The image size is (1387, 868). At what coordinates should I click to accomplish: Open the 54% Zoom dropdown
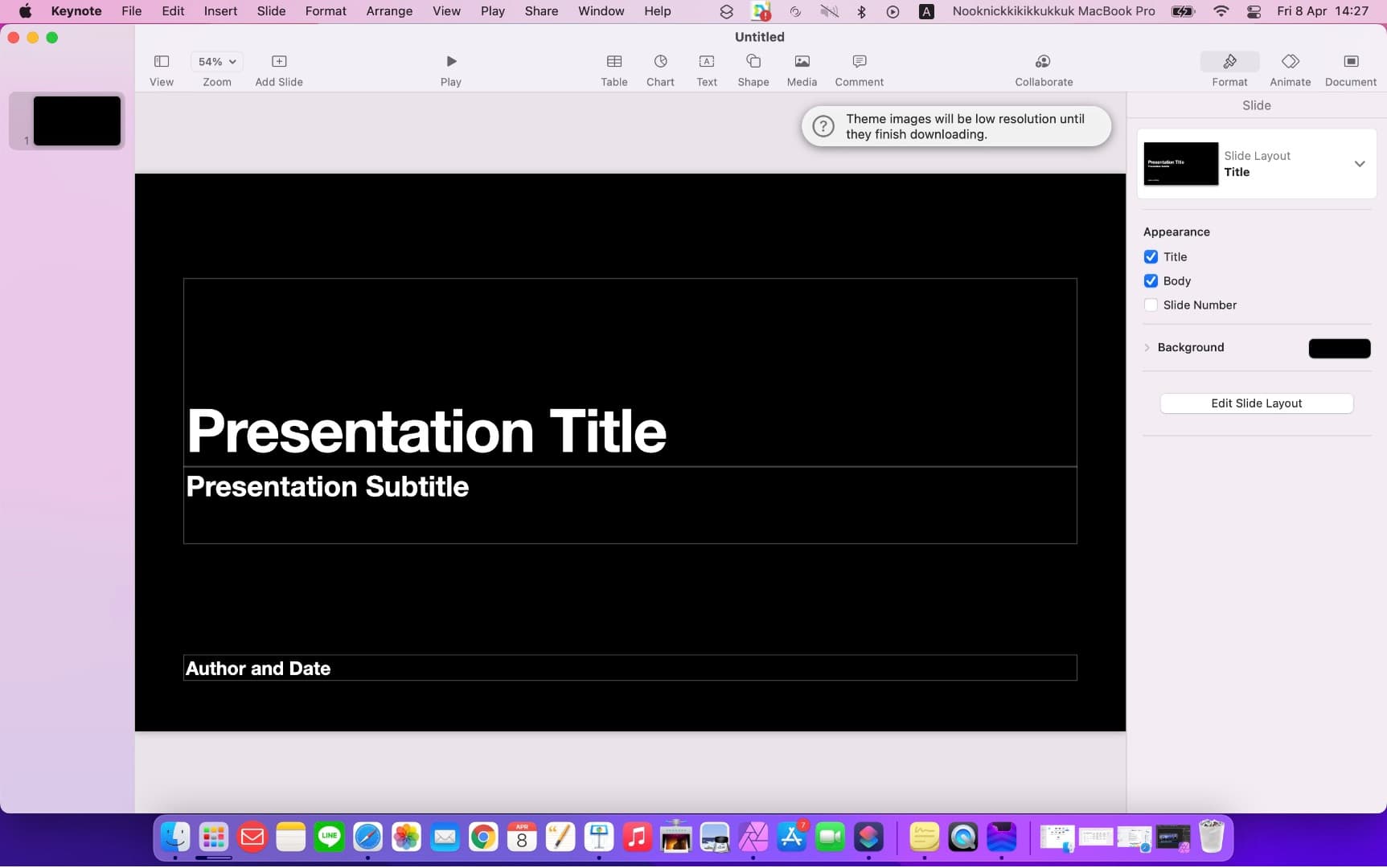(x=217, y=62)
